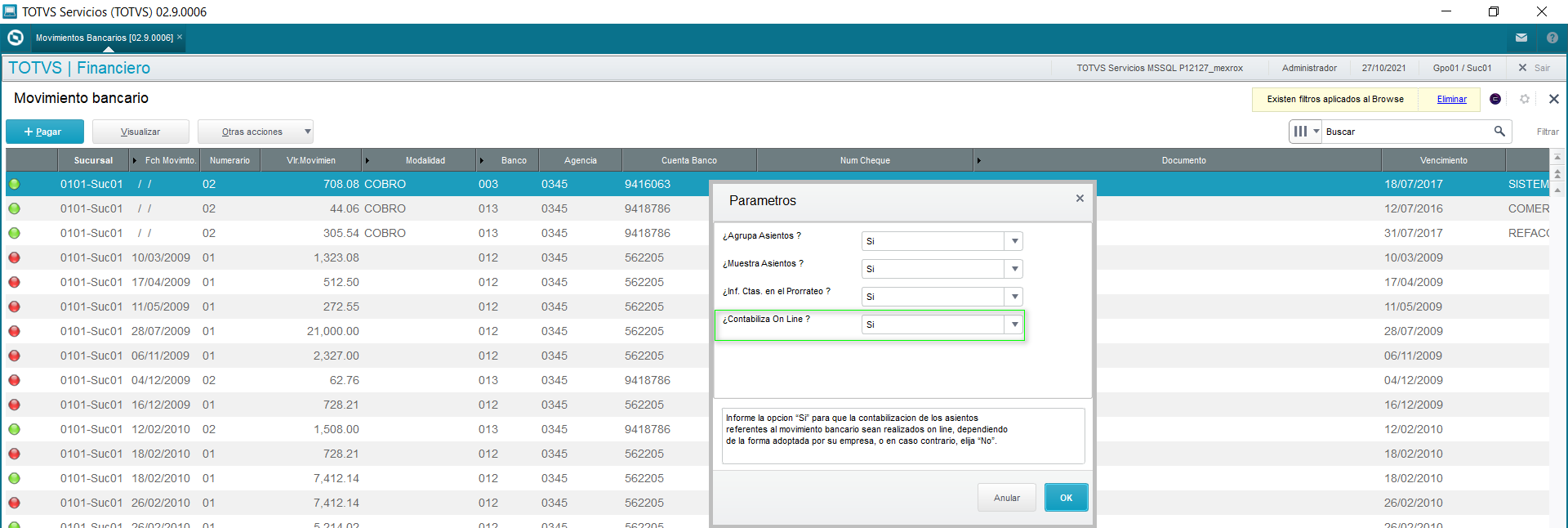Click green status icon of 18/02/2010 7,412.14 row

14,478
